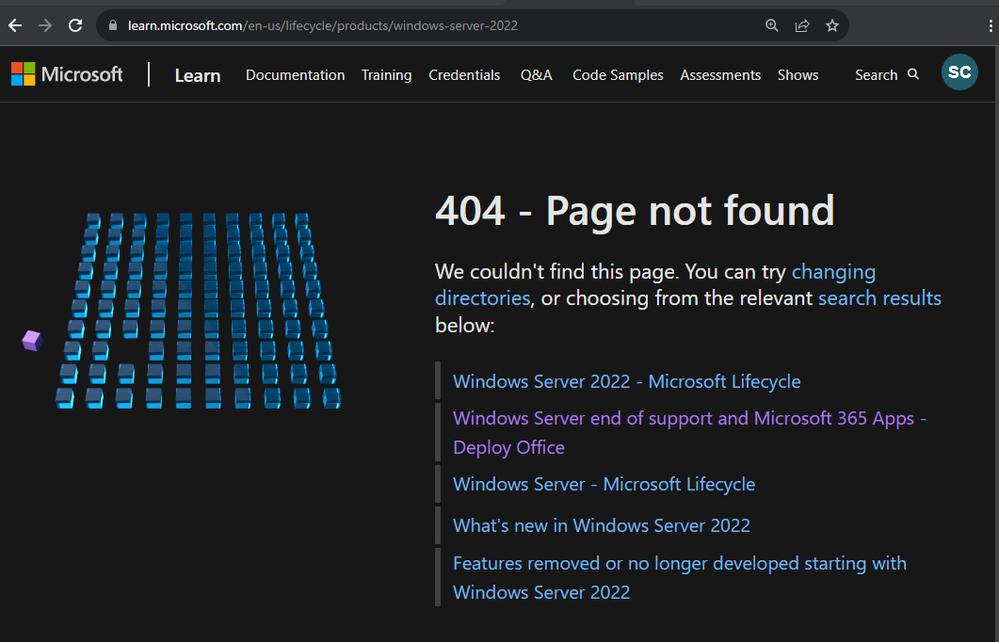The image size is (999, 642).
Task: Reload the page with the refresh icon
Action: pyautogui.click(x=75, y=25)
